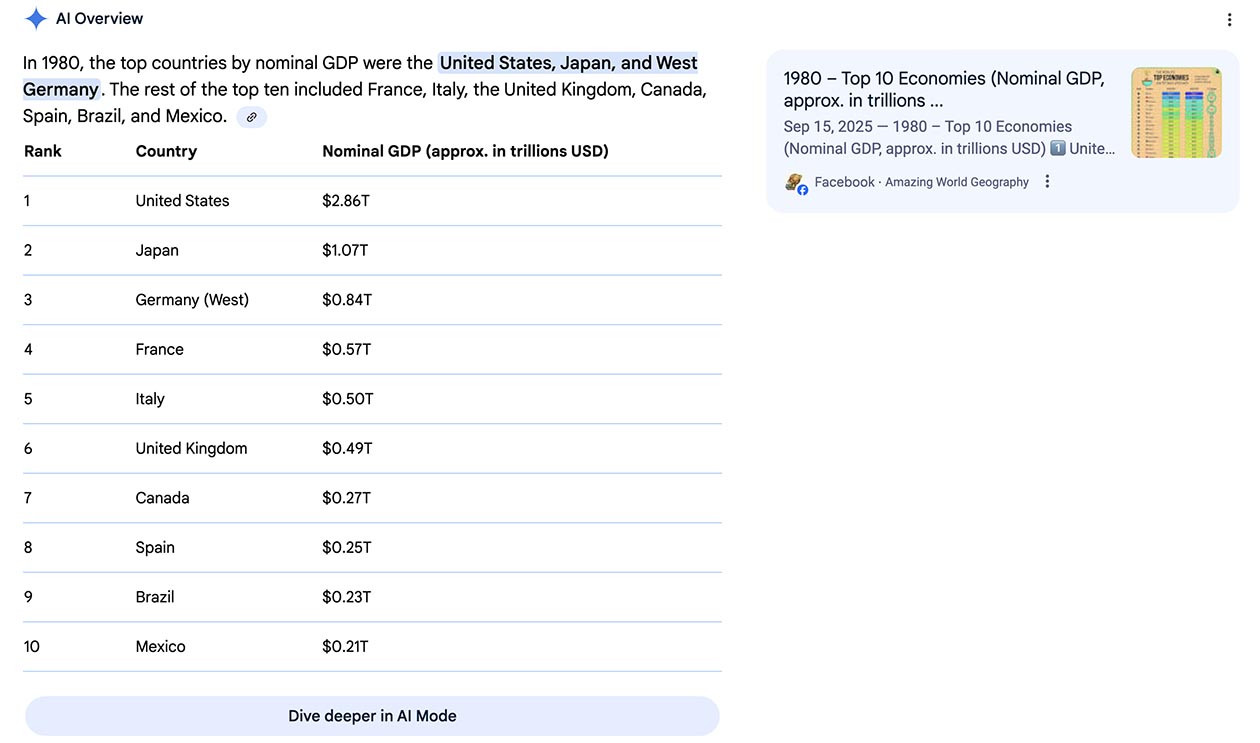The width and height of the screenshot is (1260, 743).
Task: Open the '1980 – Top 10 Economies' result title
Action: (x=944, y=89)
